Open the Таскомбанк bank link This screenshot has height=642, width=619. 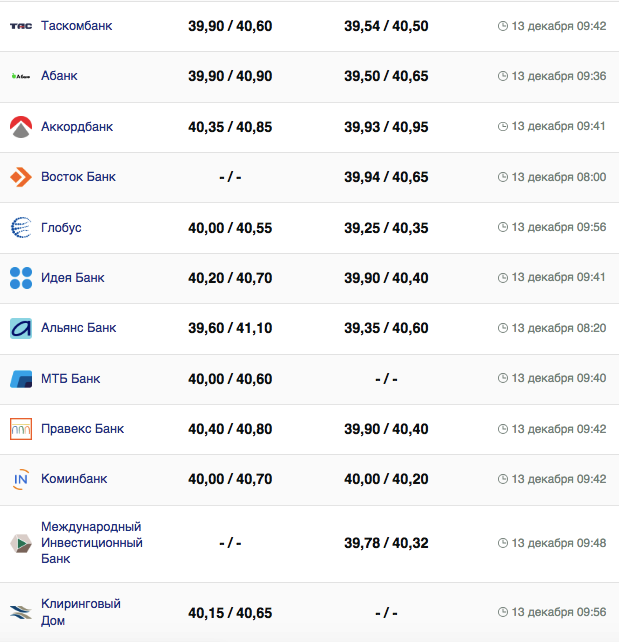coord(76,25)
